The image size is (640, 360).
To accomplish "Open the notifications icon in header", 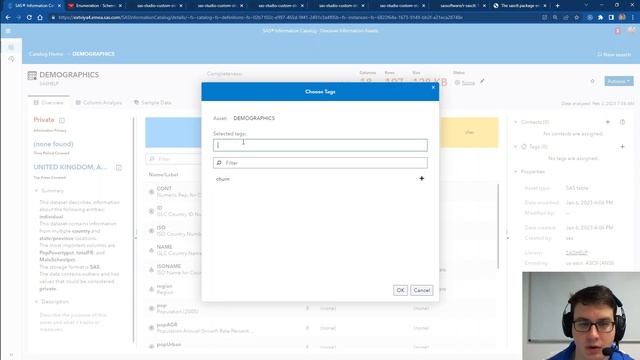I will (618, 31).
